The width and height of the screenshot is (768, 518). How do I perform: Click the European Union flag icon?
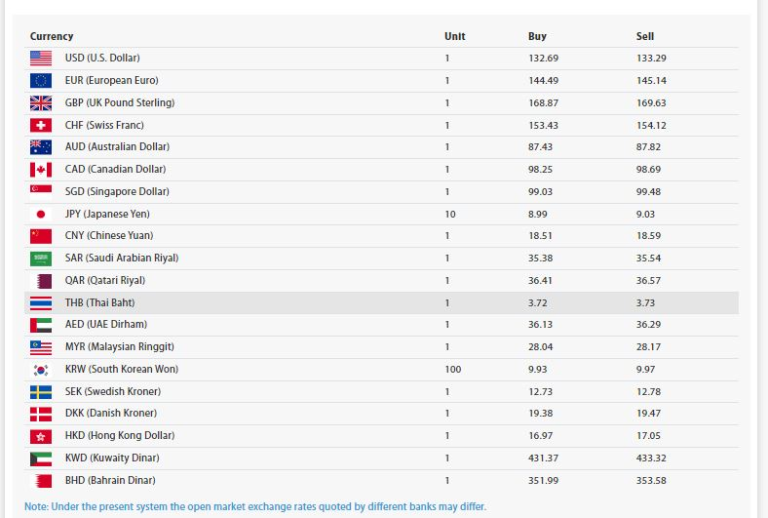(41, 80)
